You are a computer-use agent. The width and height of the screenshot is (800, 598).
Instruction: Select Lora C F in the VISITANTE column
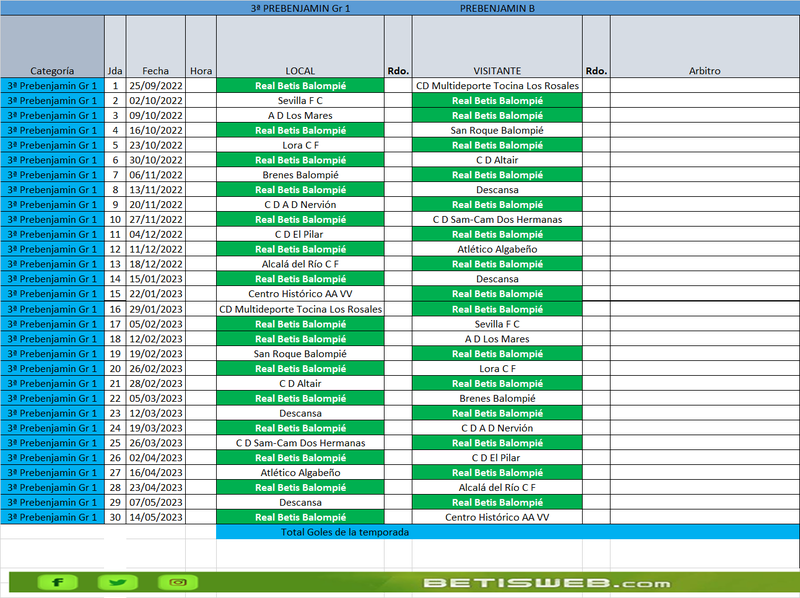click(x=497, y=368)
